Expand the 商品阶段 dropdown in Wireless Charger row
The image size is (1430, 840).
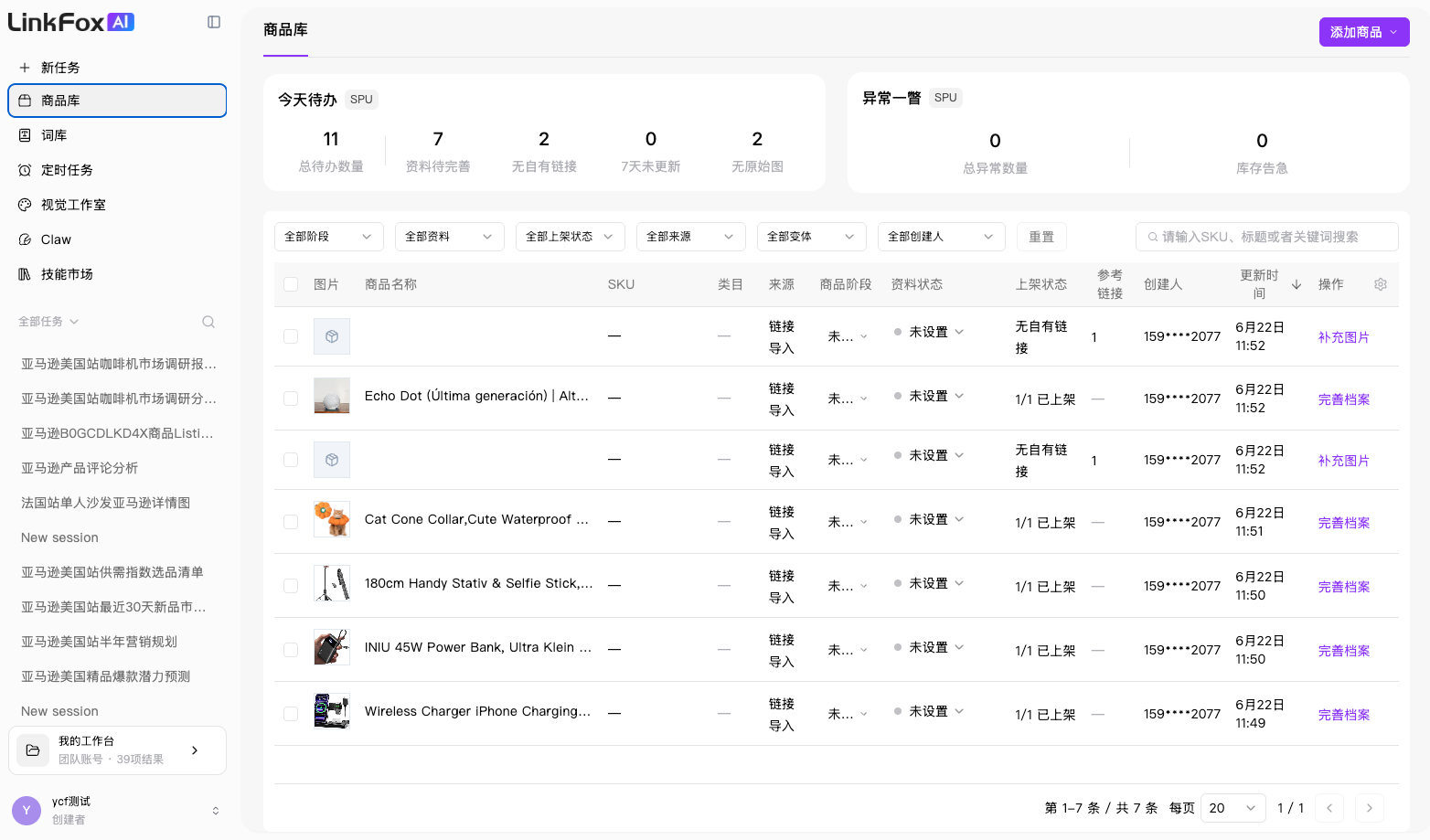[848, 714]
